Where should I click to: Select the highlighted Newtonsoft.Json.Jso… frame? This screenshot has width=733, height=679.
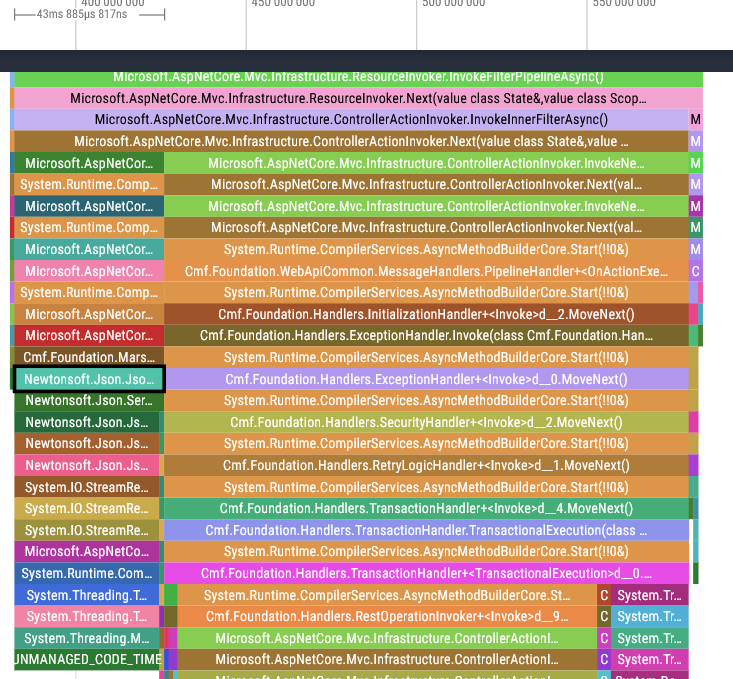point(89,379)
